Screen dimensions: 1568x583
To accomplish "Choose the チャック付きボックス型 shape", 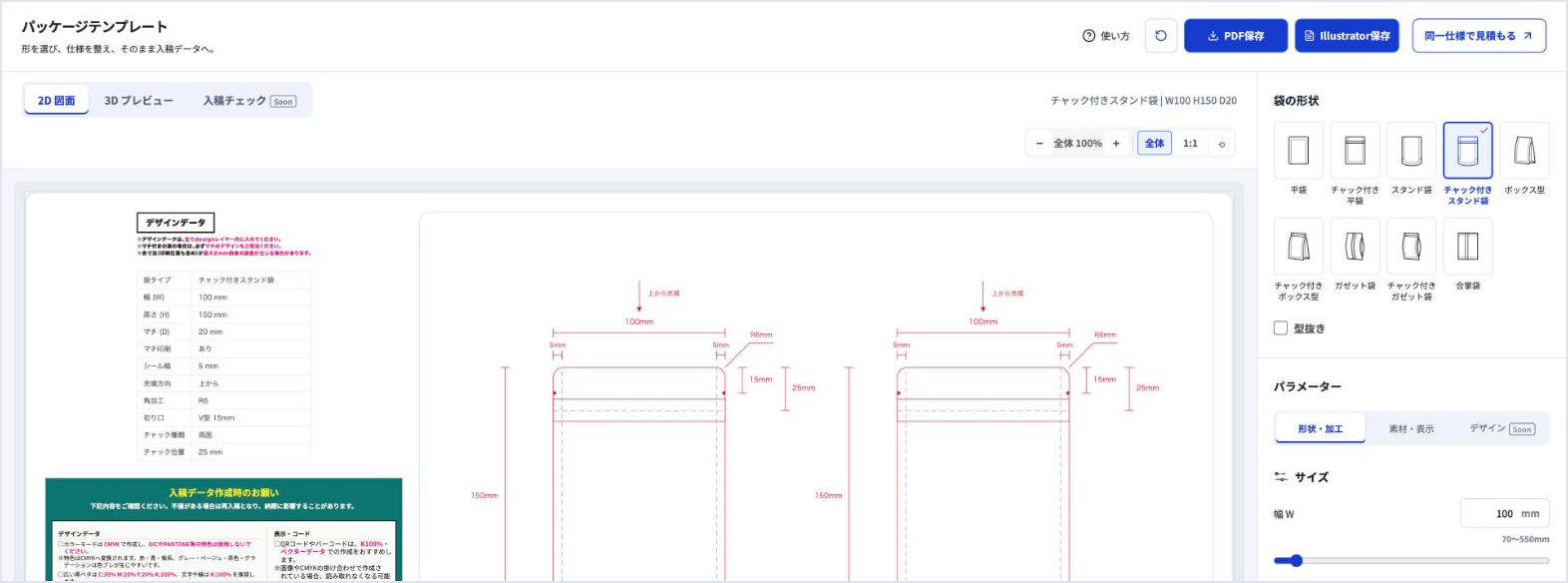I will [x=1298, y=247].
